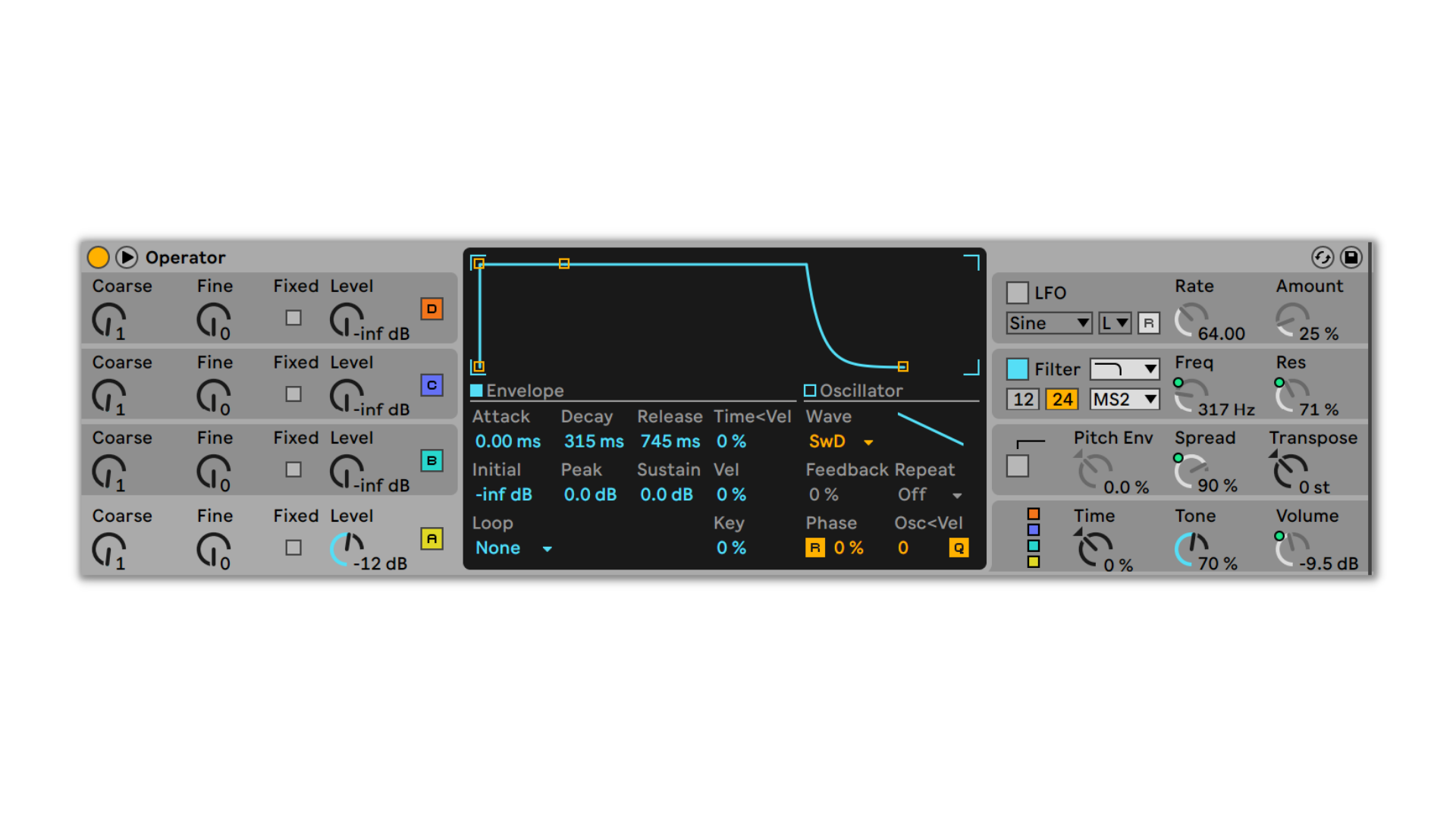Click the hot-swap presets icon
Viewport: 1456px width, 819px height.
tap(1323, 257)
